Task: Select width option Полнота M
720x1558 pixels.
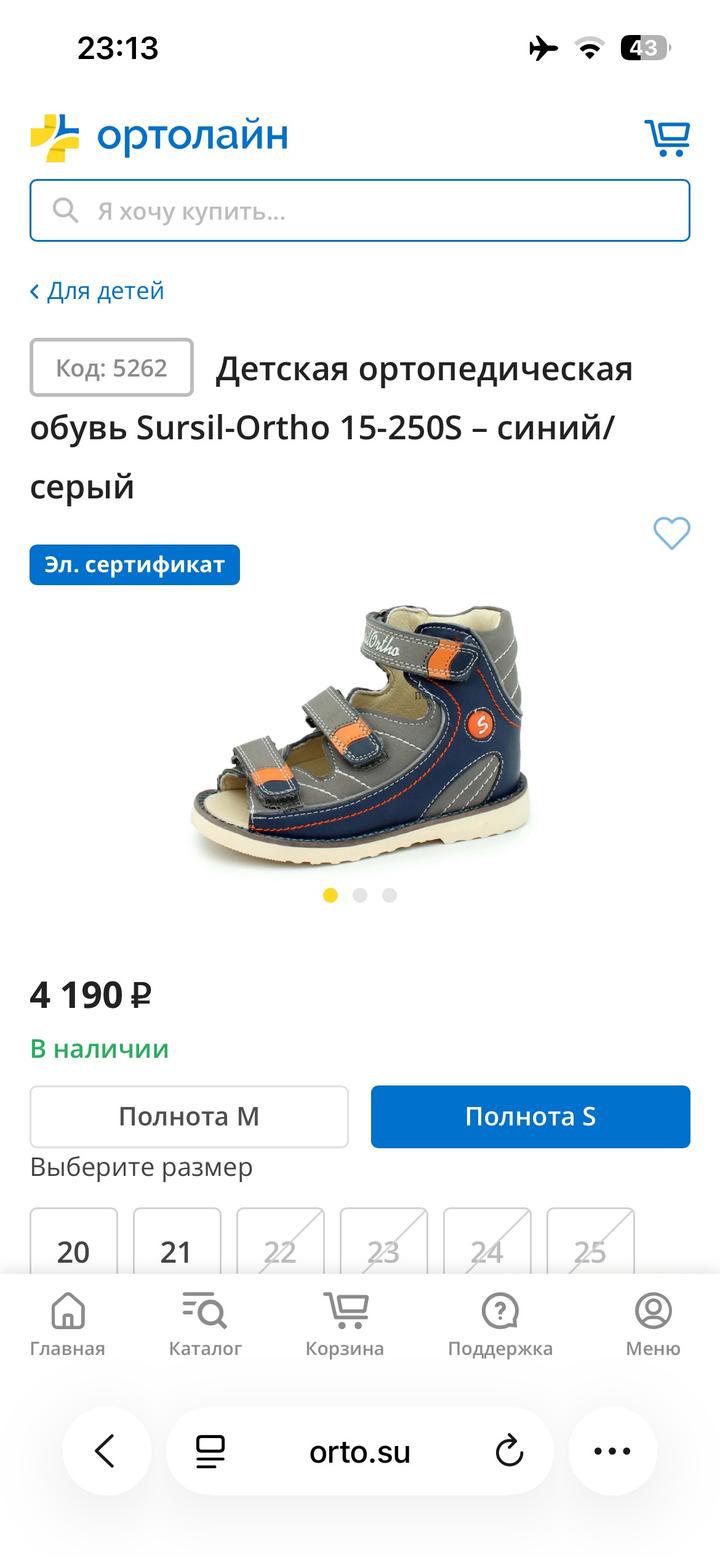Action: click(x=189, y=1116)
